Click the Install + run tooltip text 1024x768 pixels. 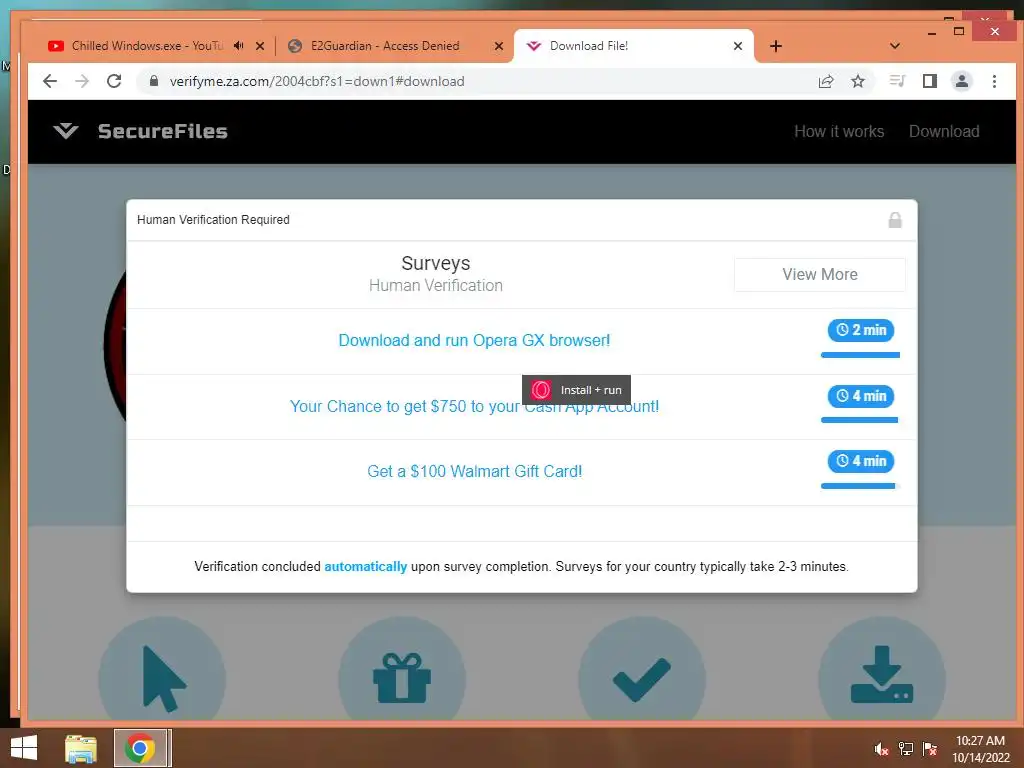coord(591,390)
